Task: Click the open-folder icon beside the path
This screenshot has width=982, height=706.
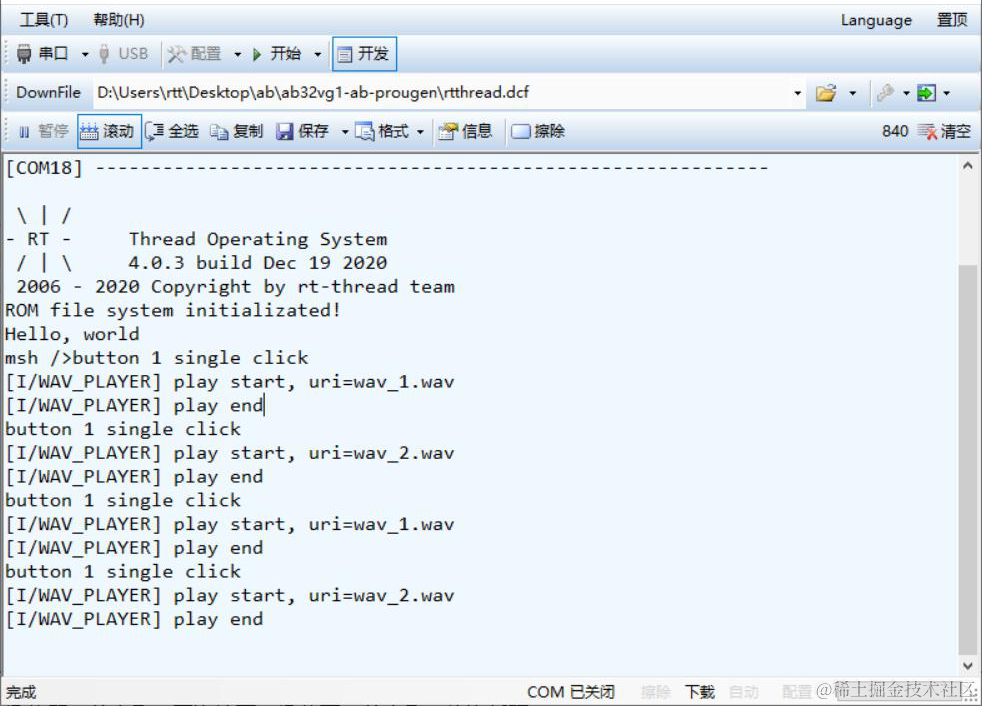Action: coord(826,93)
